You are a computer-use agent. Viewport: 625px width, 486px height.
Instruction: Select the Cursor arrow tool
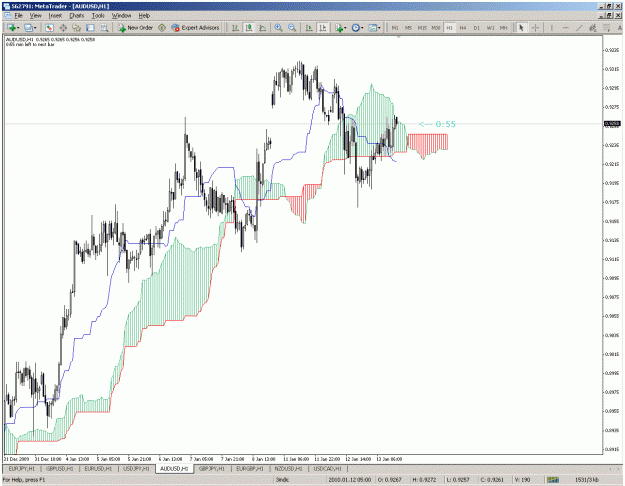tap(521, 28)
